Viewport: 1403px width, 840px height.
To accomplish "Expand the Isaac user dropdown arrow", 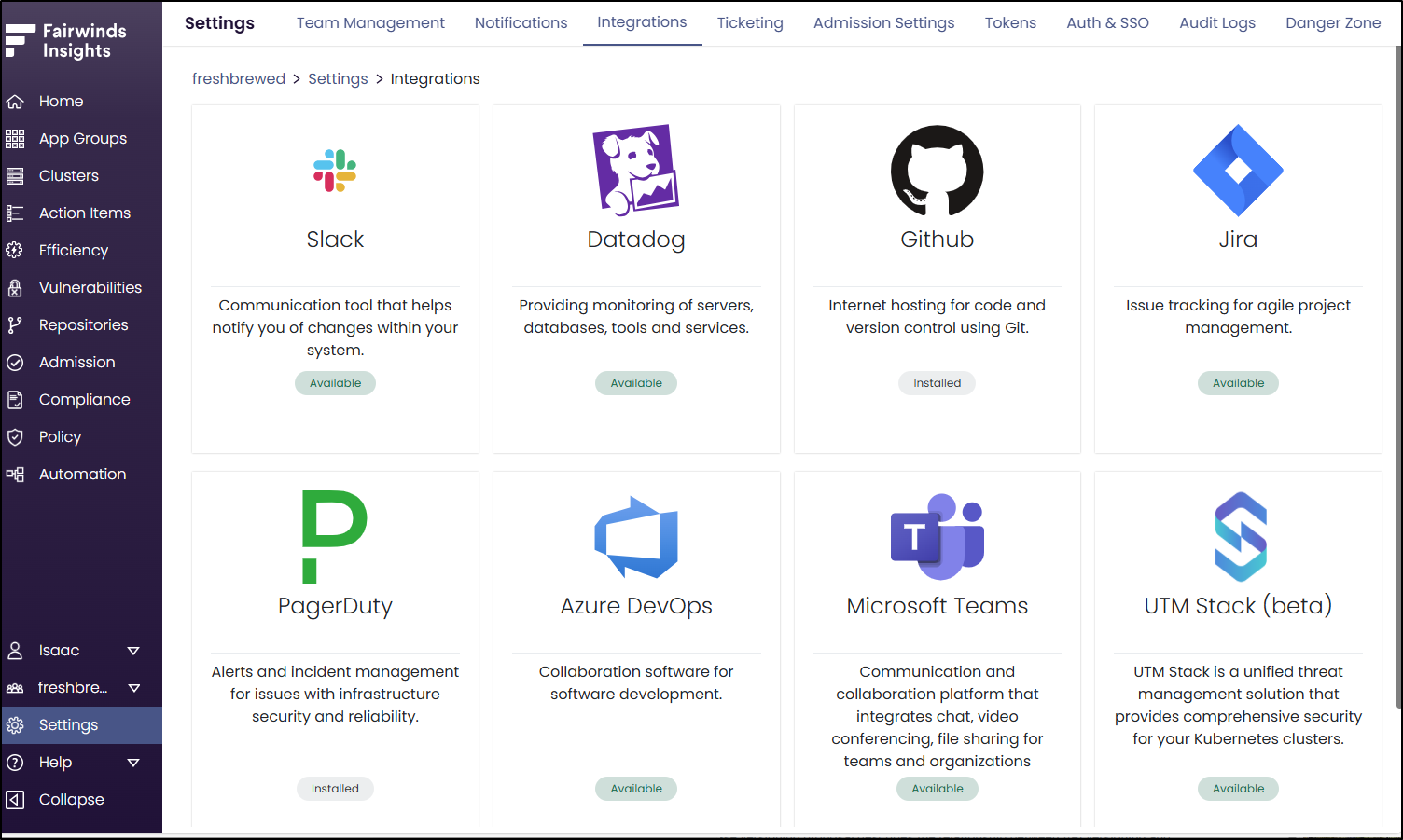I will pos(133,651).
